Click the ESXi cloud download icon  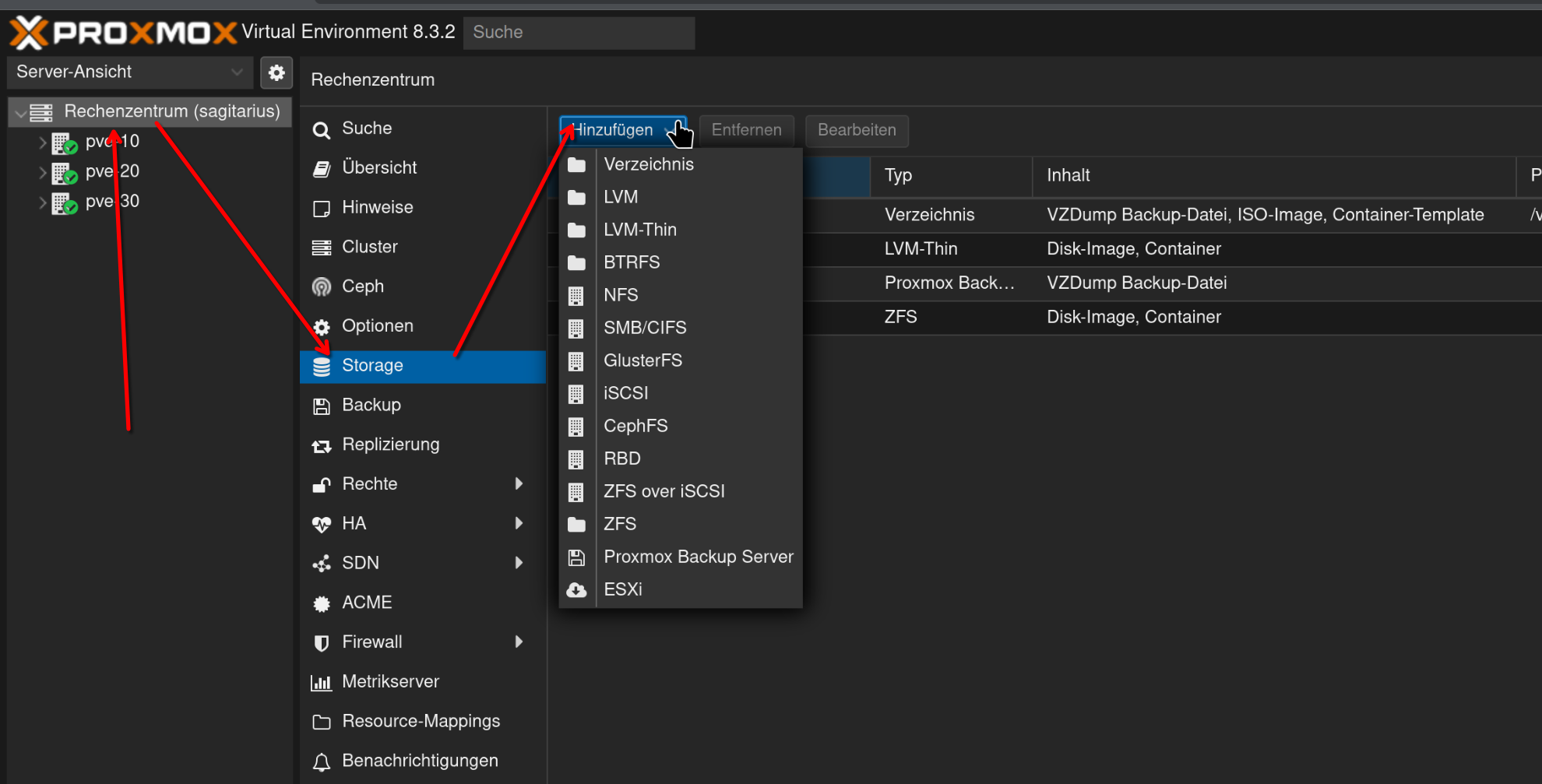(576, 590)
